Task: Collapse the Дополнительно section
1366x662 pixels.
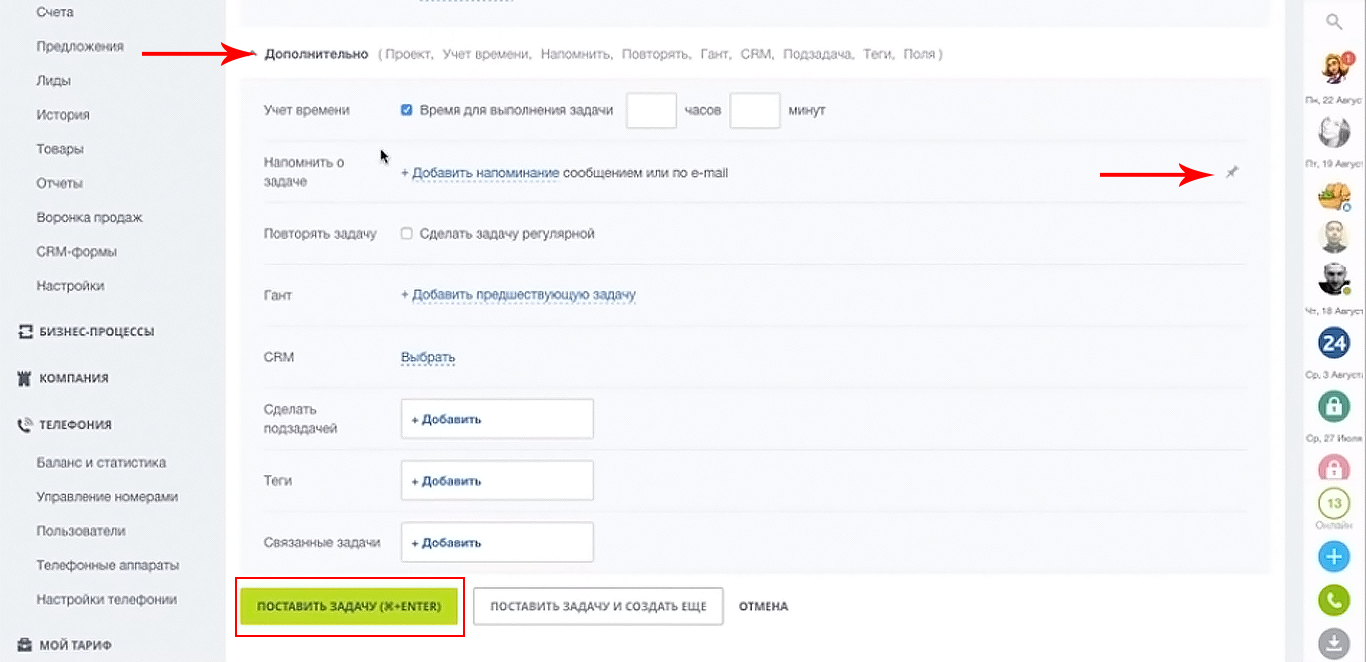Action: 315,54
